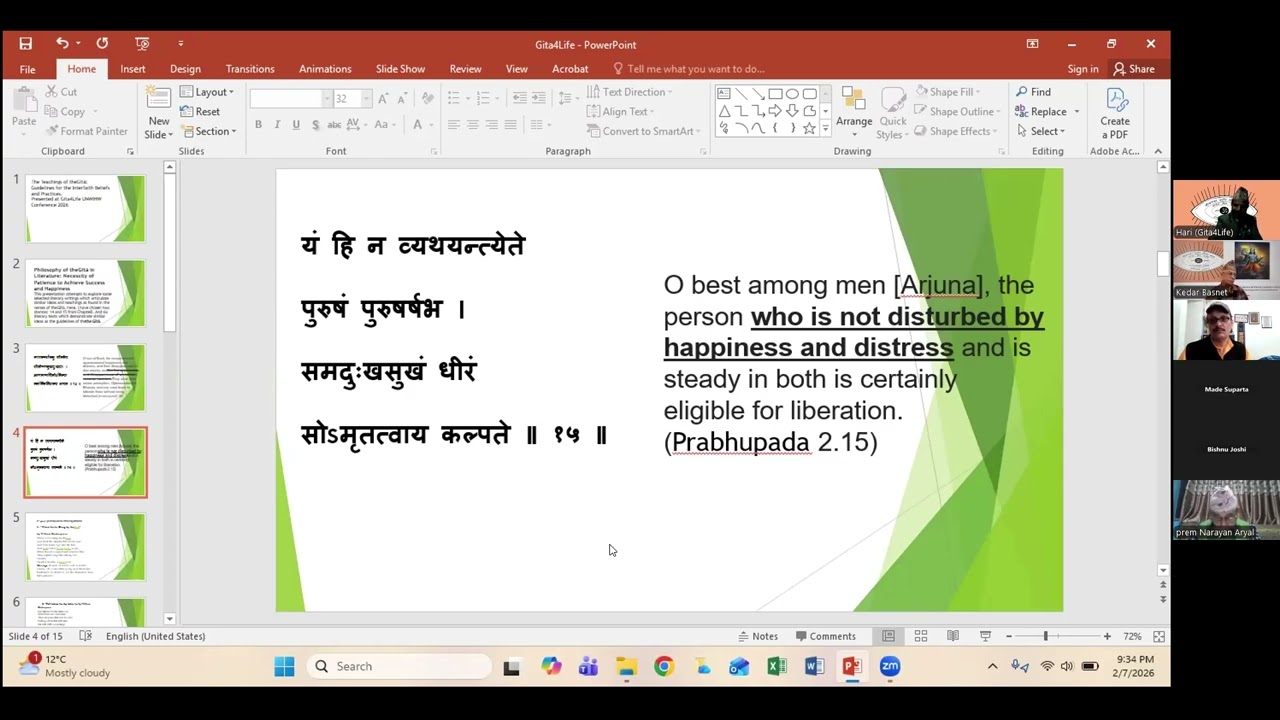
Task: Open the Layout dropdown
Action: point(208,92)
